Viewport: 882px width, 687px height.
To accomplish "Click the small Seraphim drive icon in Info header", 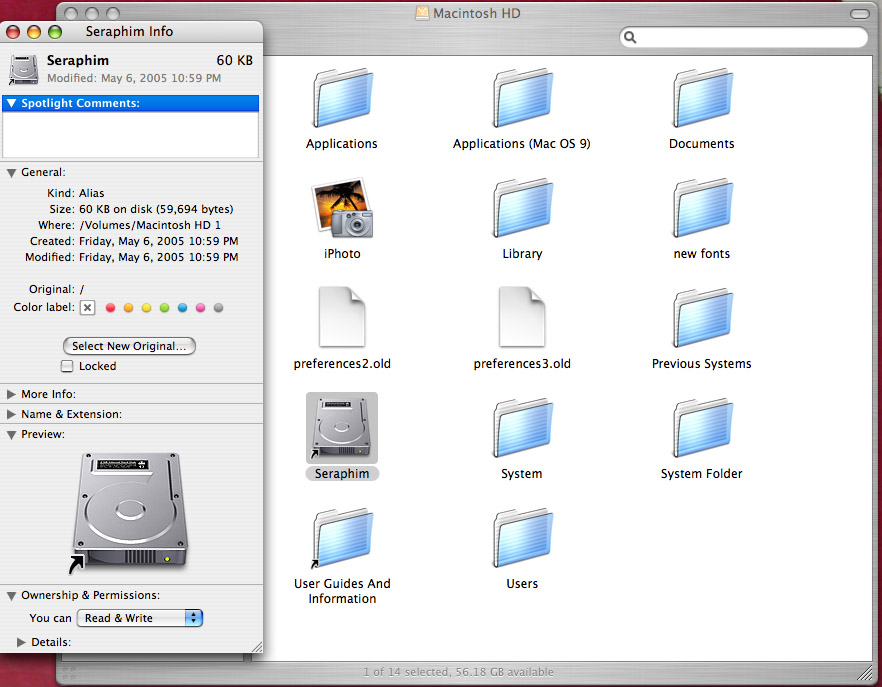I will point(24,69).
